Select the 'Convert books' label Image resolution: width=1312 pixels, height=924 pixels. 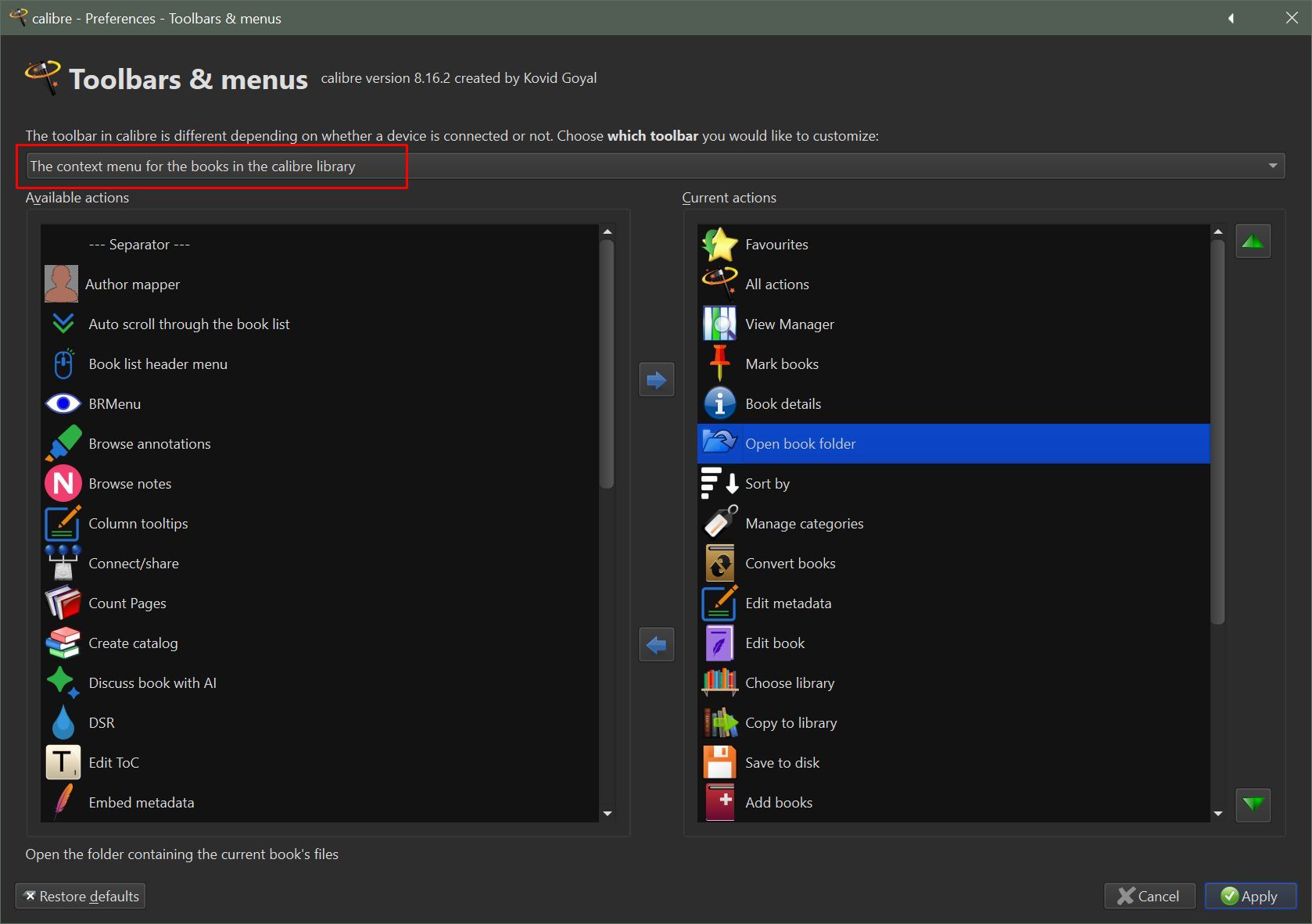point(790,563)
